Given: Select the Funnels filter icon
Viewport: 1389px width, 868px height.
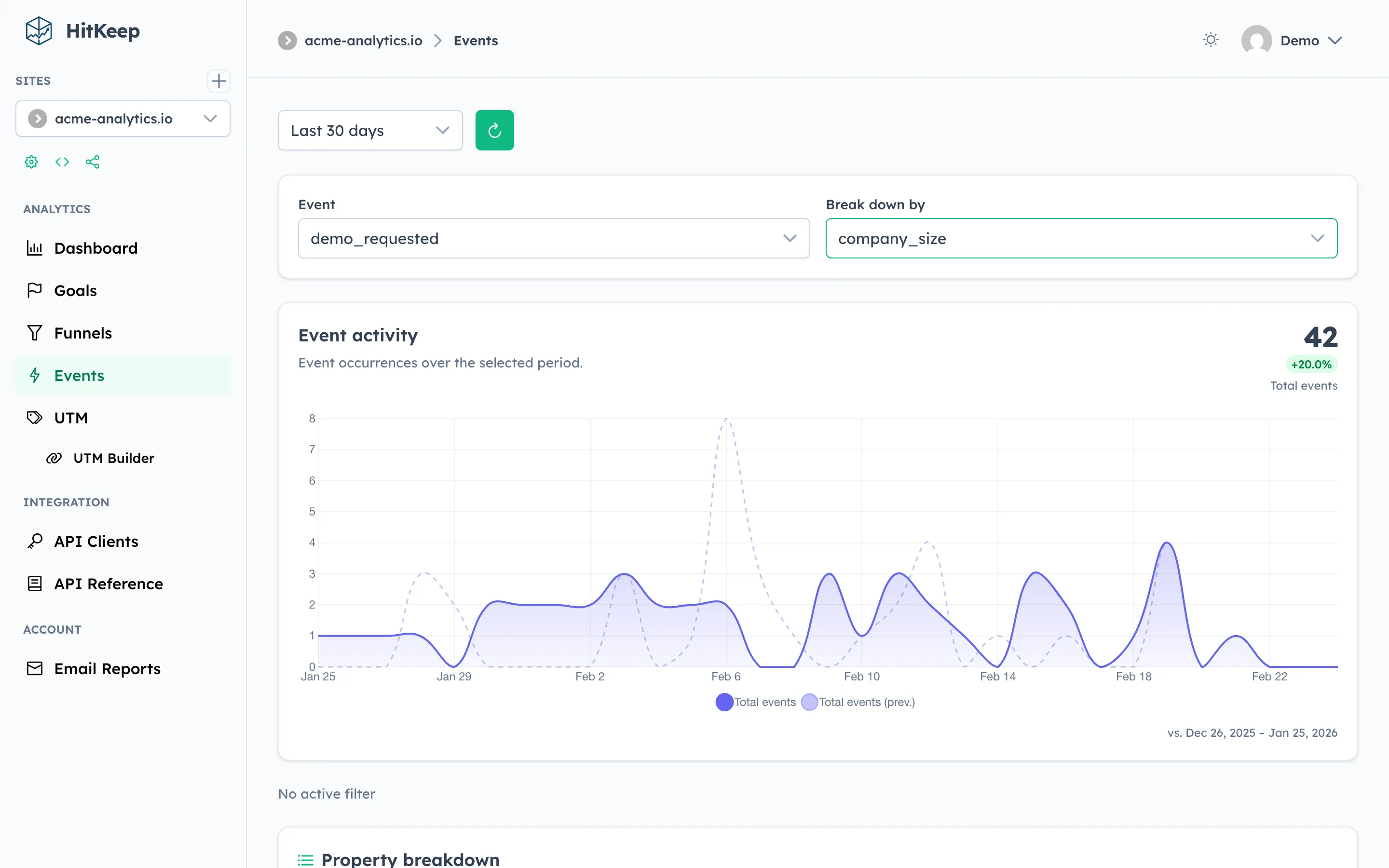Looking at the screenshot, I should pyautogui.click(x=34, y=332).
